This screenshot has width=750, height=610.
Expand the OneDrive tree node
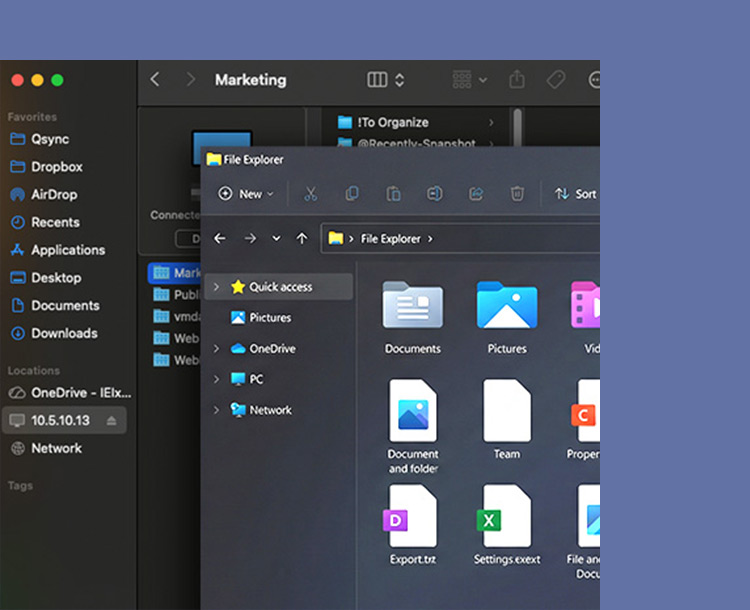pos(216,349)
